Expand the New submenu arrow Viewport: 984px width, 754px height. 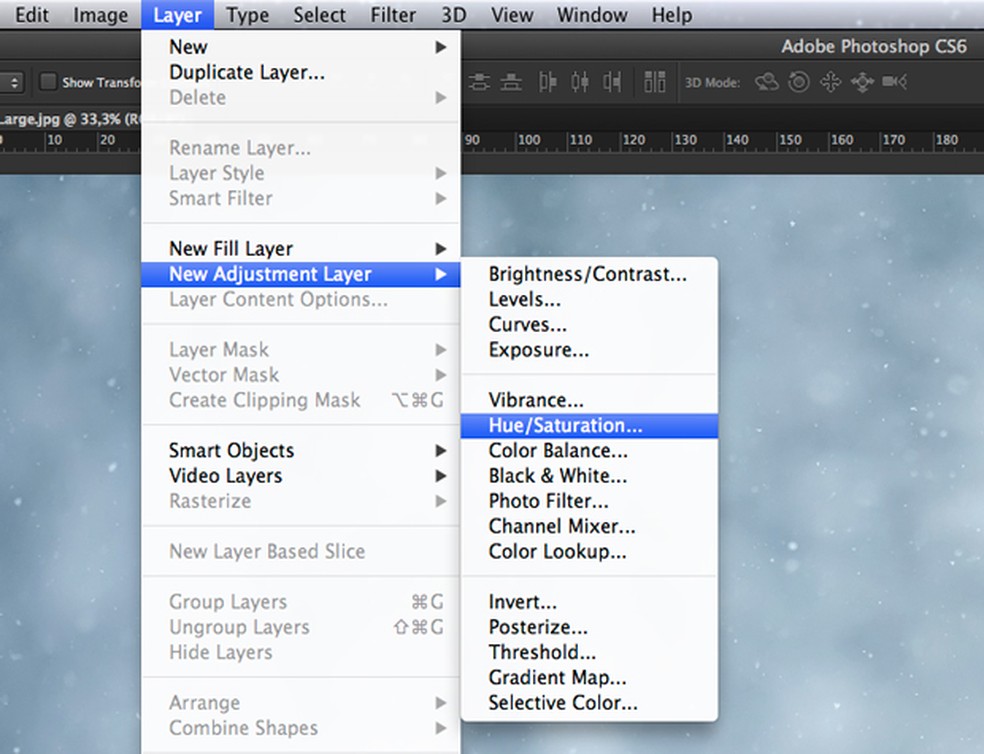click(441, 47)
